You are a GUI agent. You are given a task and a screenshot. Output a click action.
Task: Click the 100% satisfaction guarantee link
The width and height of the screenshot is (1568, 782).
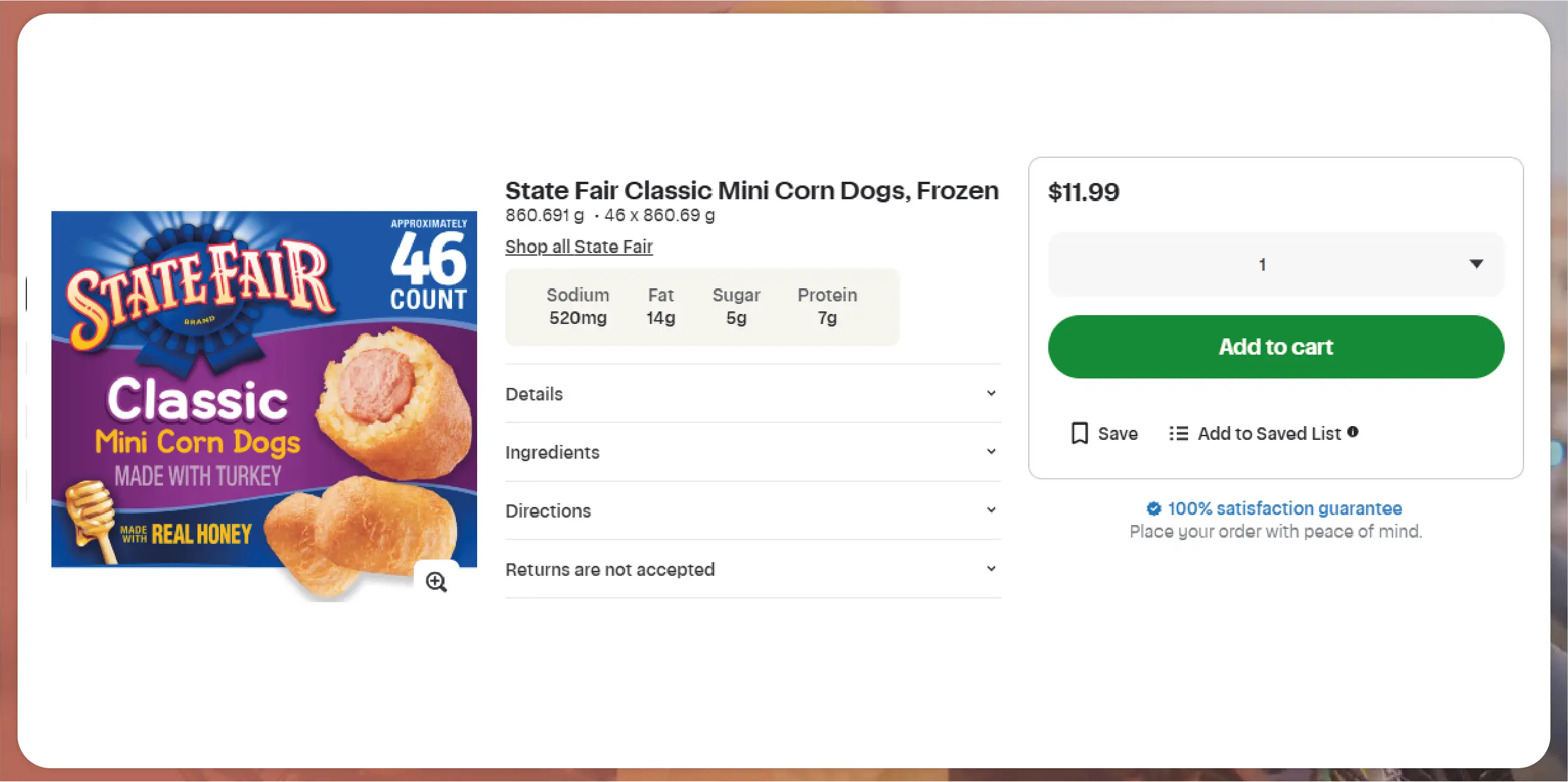tap(1284, 508)
